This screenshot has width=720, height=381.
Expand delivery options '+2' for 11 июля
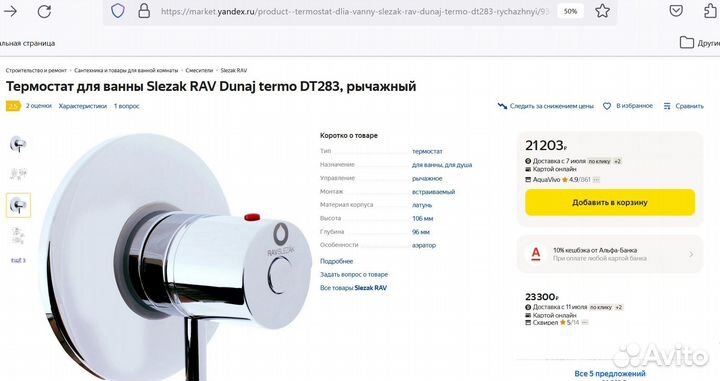[619, 307]
